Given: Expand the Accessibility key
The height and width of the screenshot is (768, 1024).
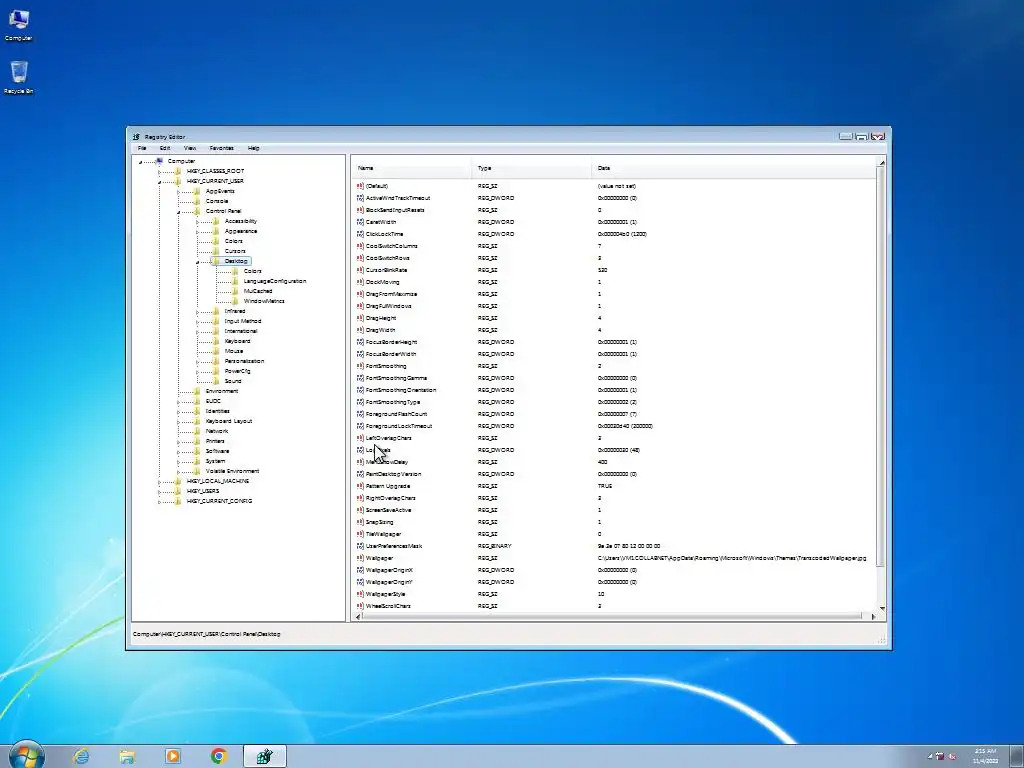Looking at the screenshot, I should pos(197,222).
